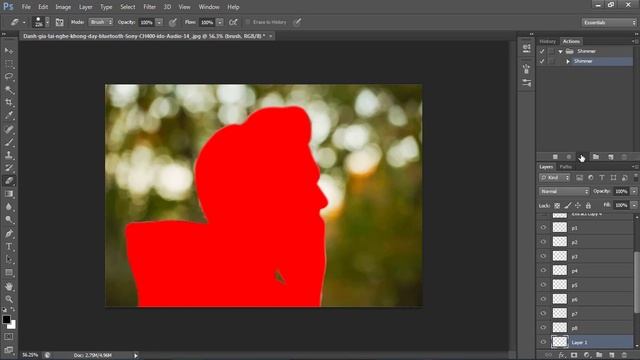This screenshot has width=640, height=360.
Task: Select the History Brush tool
Action: coord(9,168)
